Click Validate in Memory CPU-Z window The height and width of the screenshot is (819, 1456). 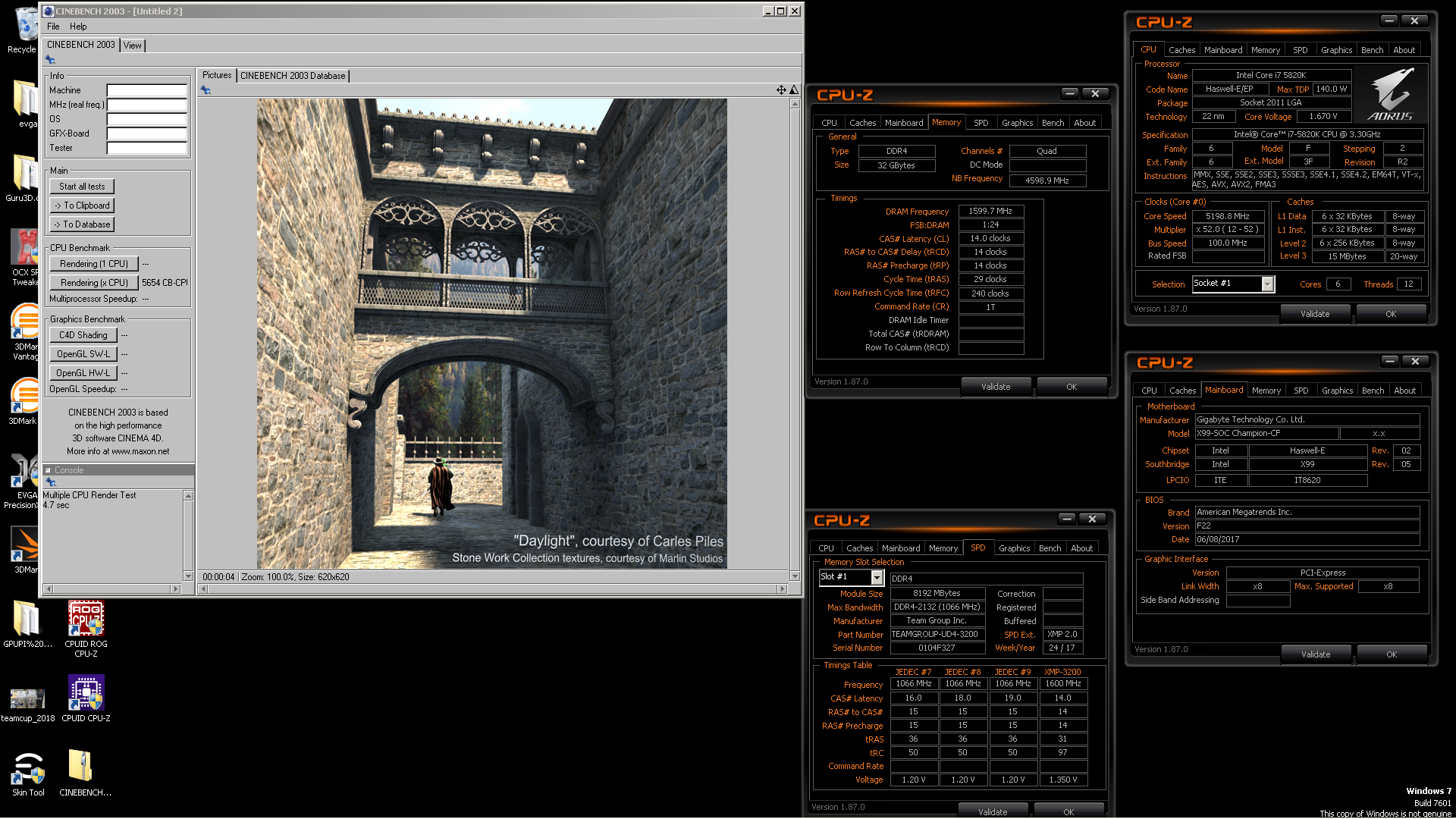coord(996,387)
